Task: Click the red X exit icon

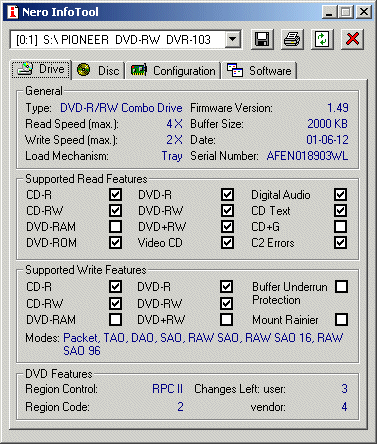Action: click(352, 39)
